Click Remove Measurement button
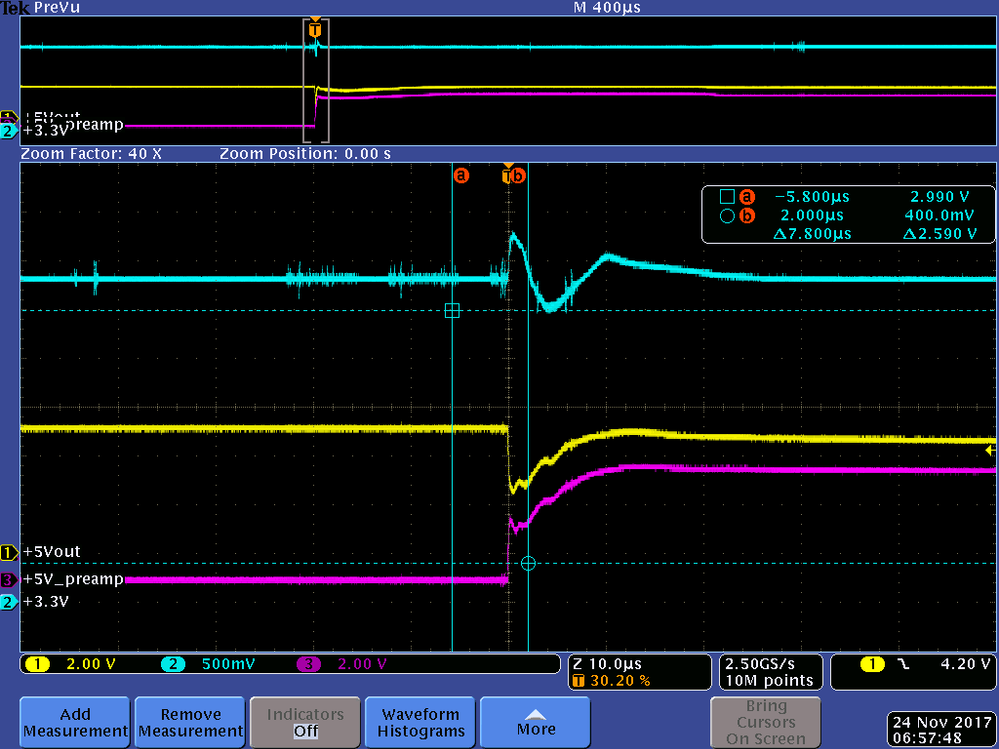The image size is (999, 749). [x=190, y=723]
